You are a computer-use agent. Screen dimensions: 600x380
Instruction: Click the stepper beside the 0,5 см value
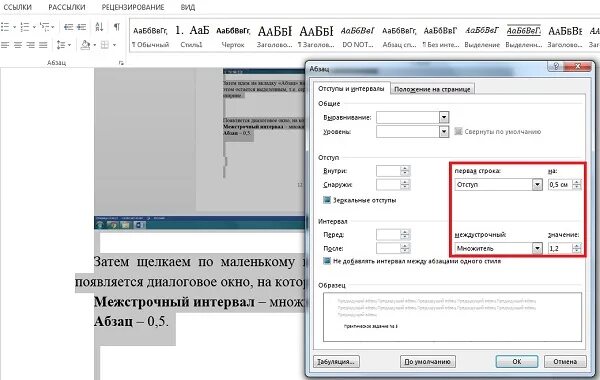577,185
